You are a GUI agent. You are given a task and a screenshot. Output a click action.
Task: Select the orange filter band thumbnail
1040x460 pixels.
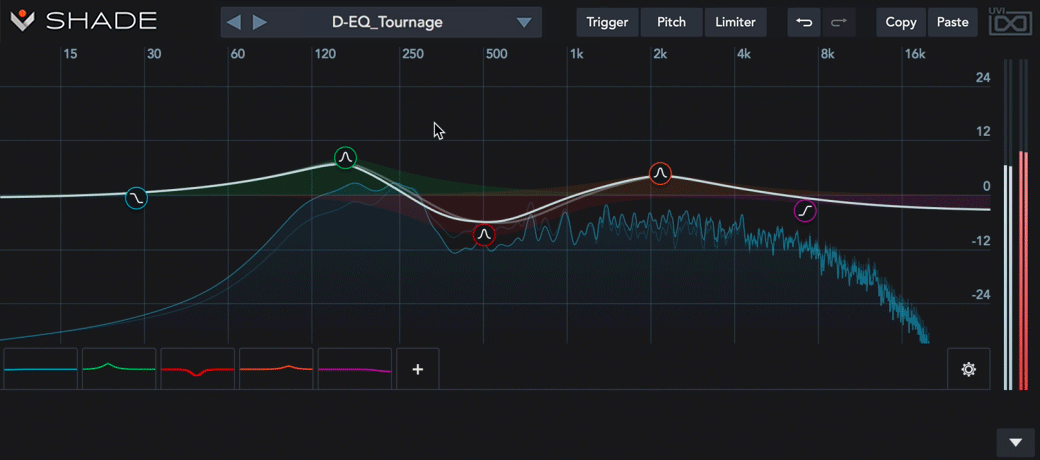[x=276, y=369]
